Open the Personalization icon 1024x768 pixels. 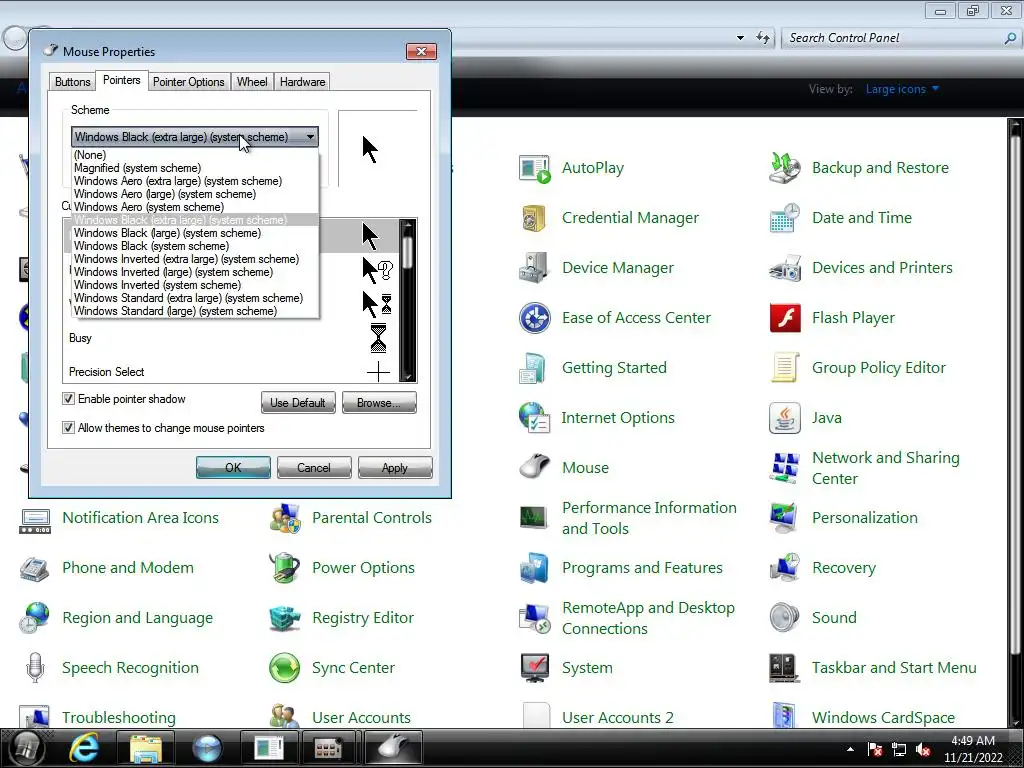[x=784, y=518]
